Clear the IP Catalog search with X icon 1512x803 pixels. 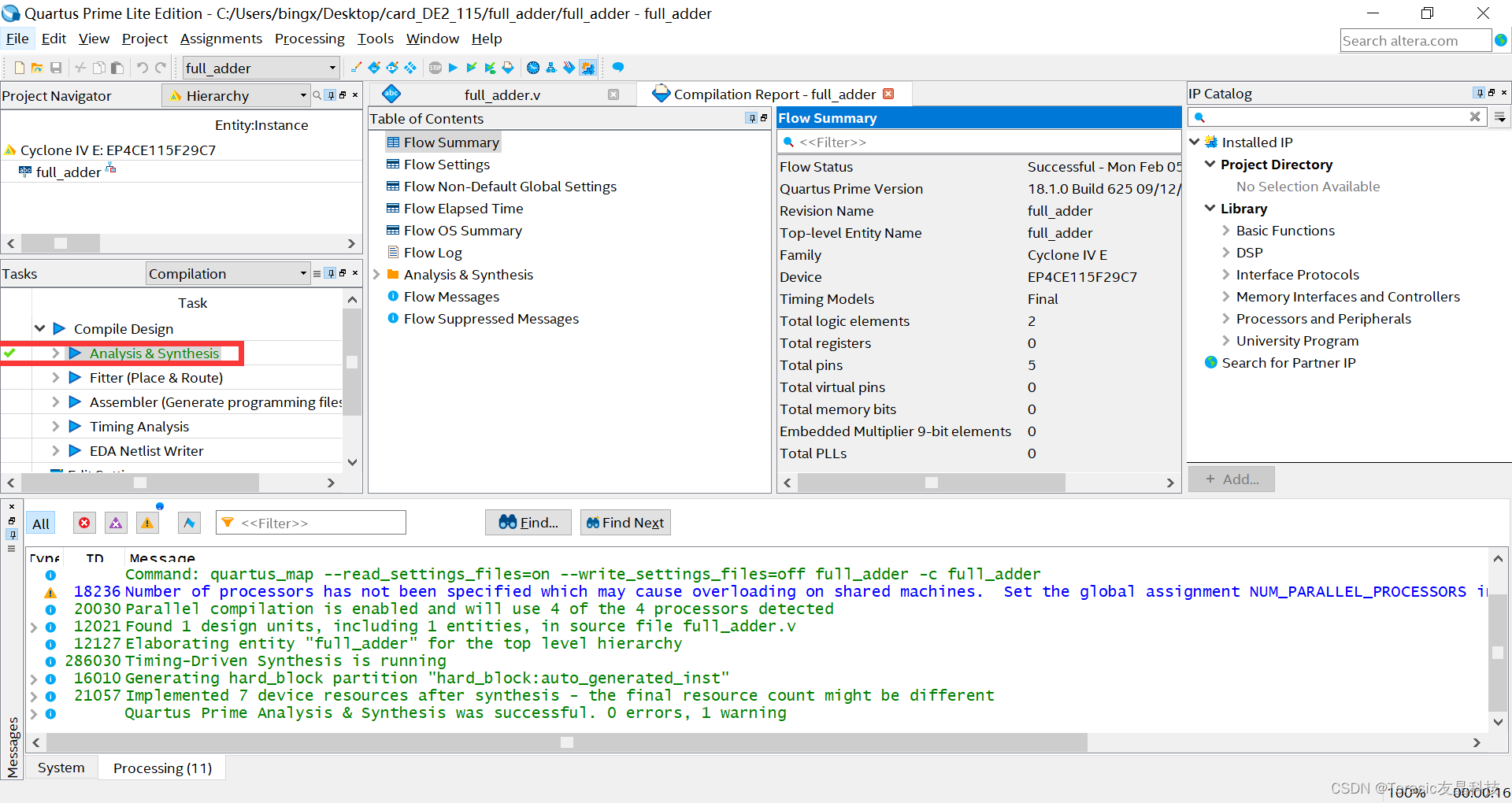pos(1475,117)
